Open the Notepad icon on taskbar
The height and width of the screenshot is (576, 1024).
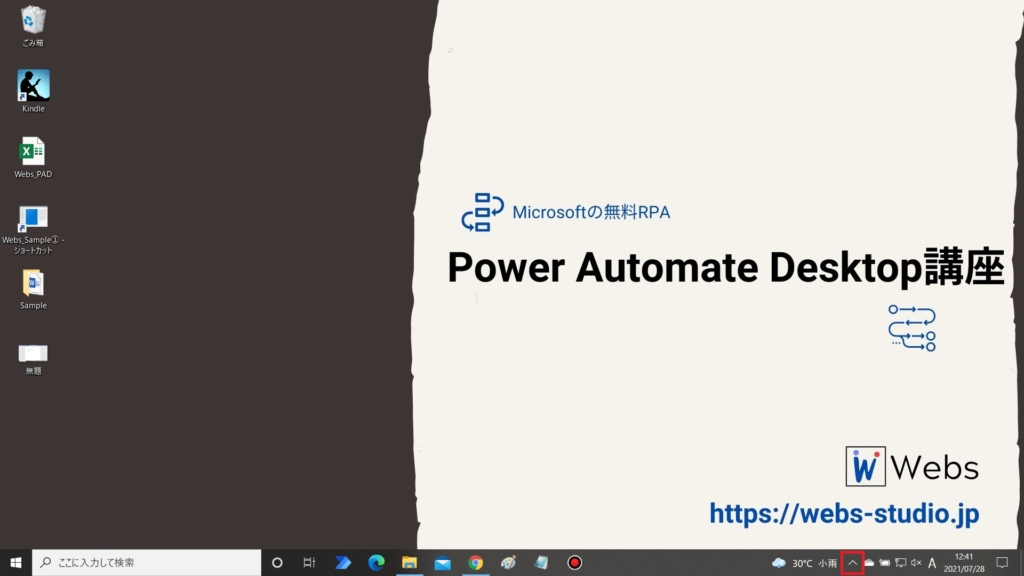[541, 562]
